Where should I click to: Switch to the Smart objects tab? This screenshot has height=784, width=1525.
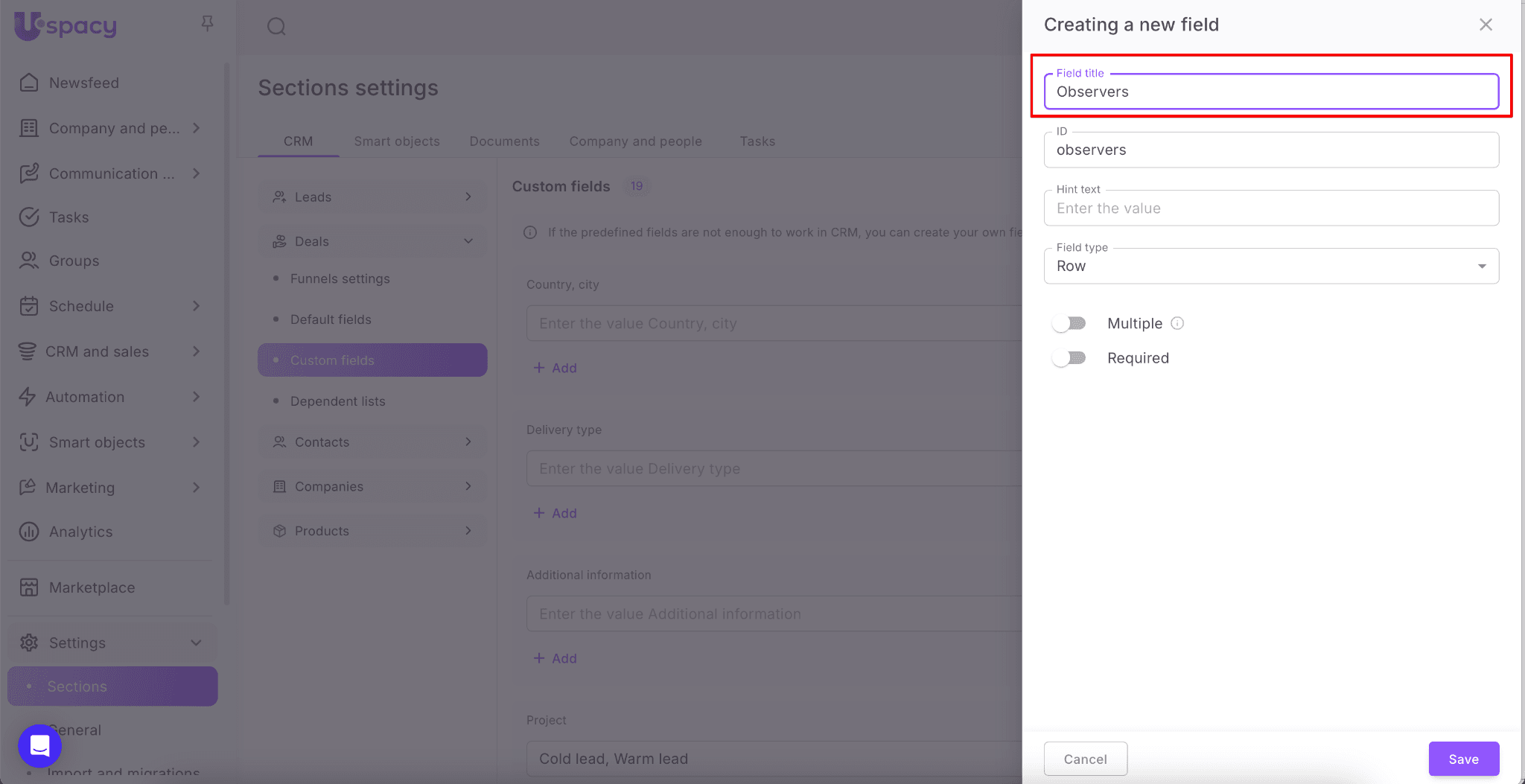point(396,141)
